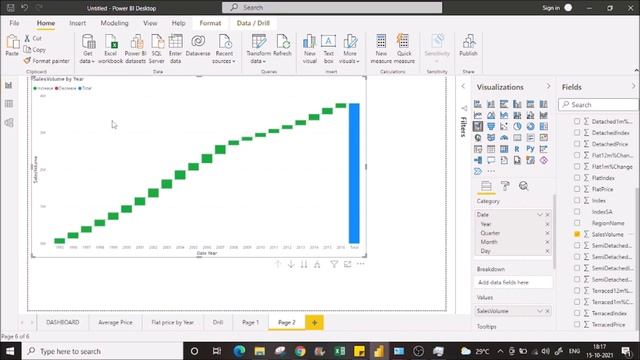Select the Q&A visual icon
640x360 pixels.
click(x=491, y=160)
